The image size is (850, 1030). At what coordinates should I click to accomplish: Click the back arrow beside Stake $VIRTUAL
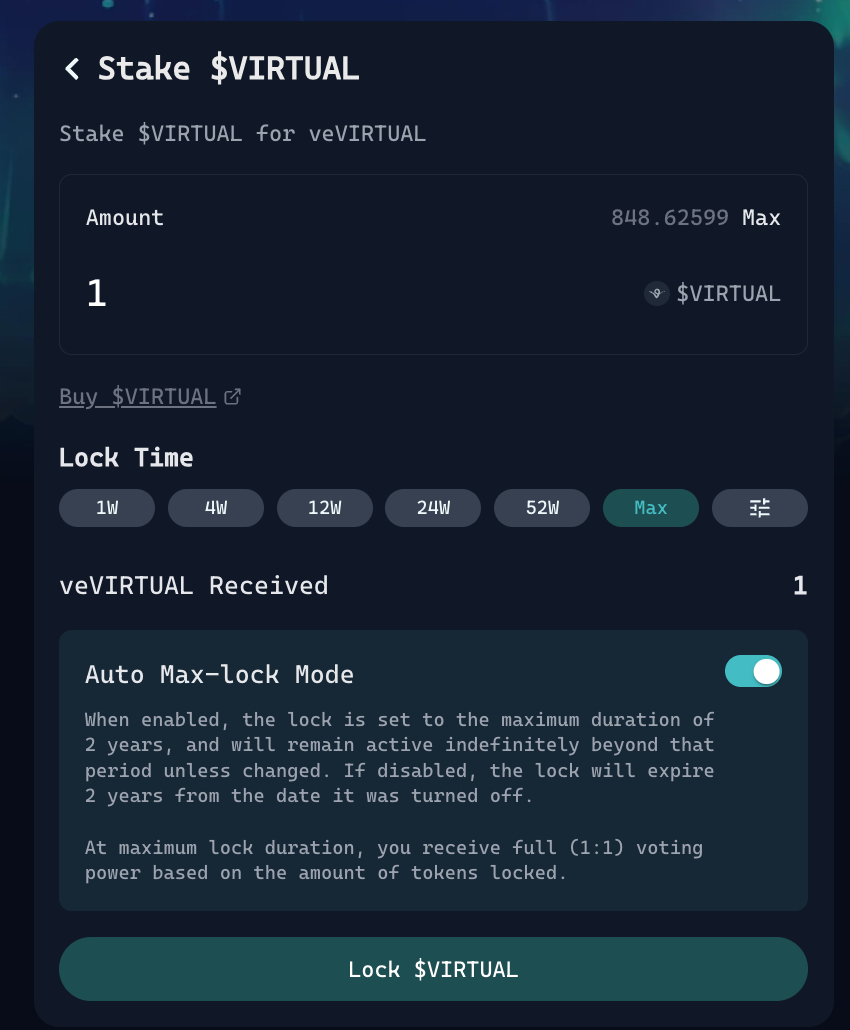point(71,69)
